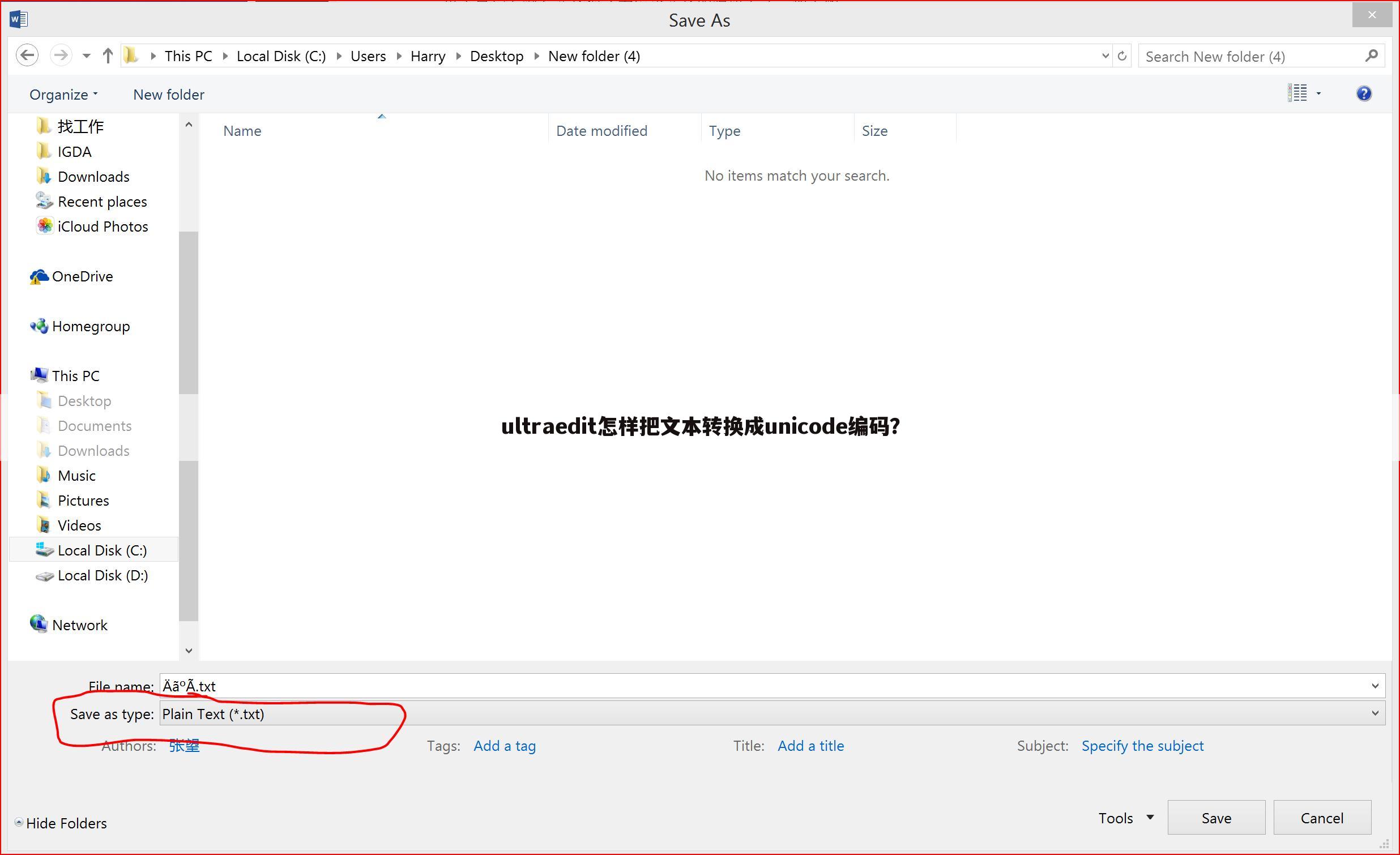Click the Network globe icon

pos(39,624)
